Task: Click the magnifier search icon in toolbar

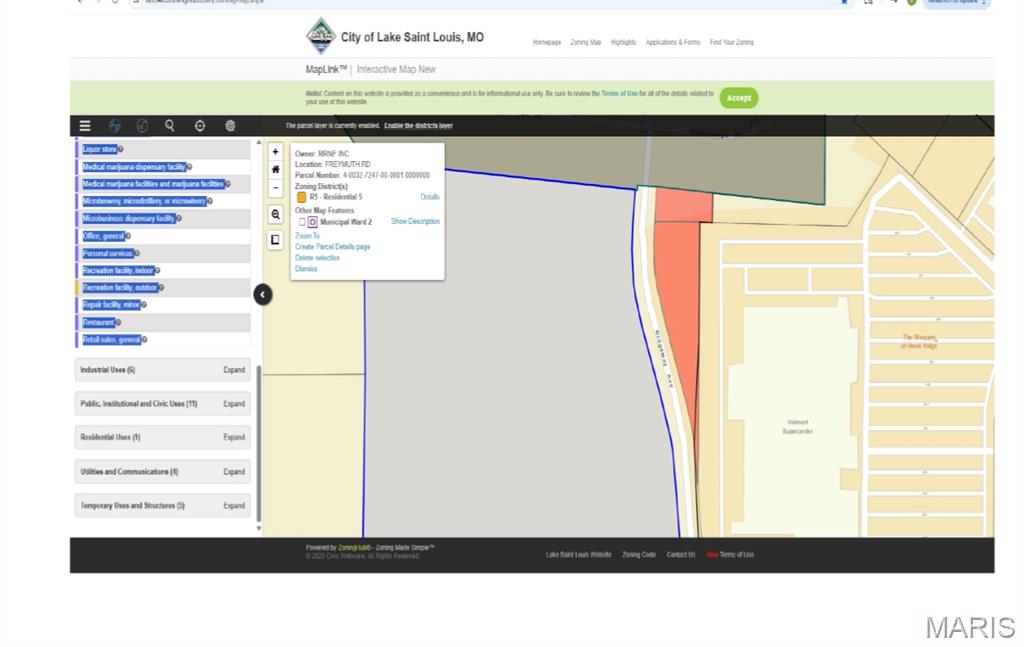Action: [x=170, y=125]
